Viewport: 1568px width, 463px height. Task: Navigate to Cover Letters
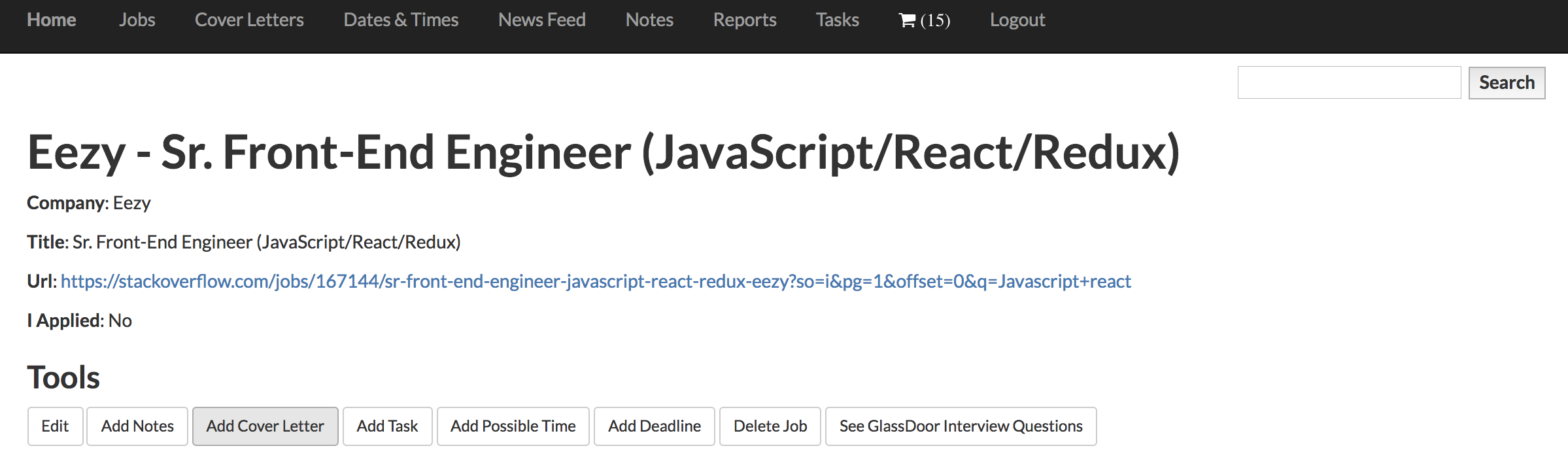tap(249, 20)
